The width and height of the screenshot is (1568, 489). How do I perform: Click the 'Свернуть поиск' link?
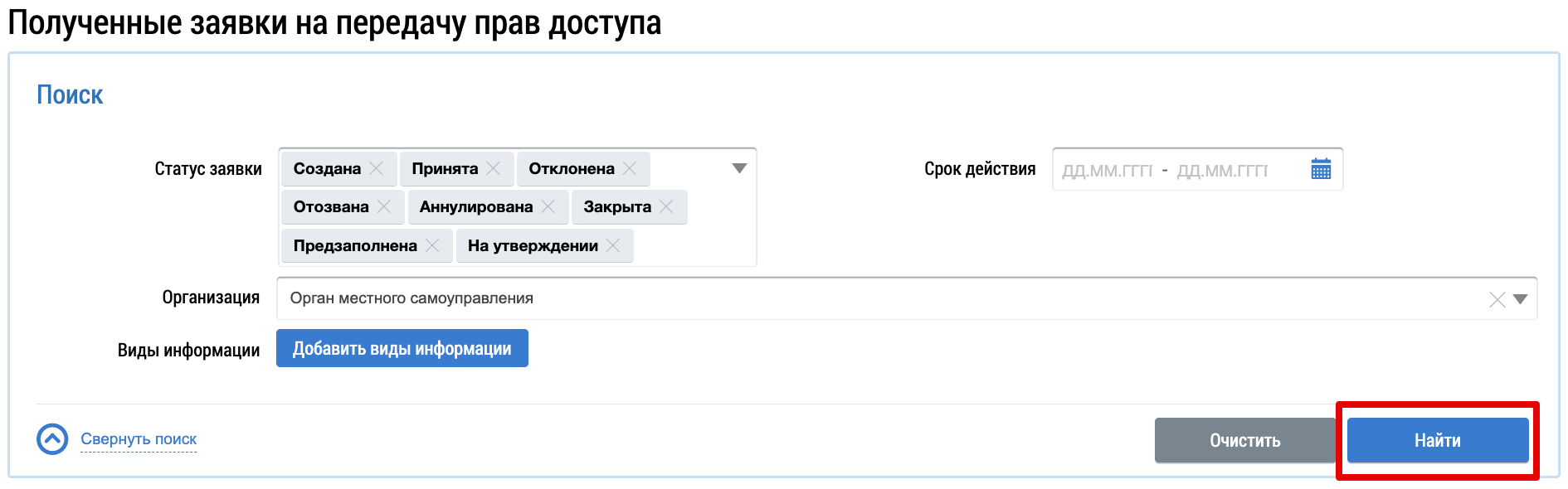pos(139,439)
